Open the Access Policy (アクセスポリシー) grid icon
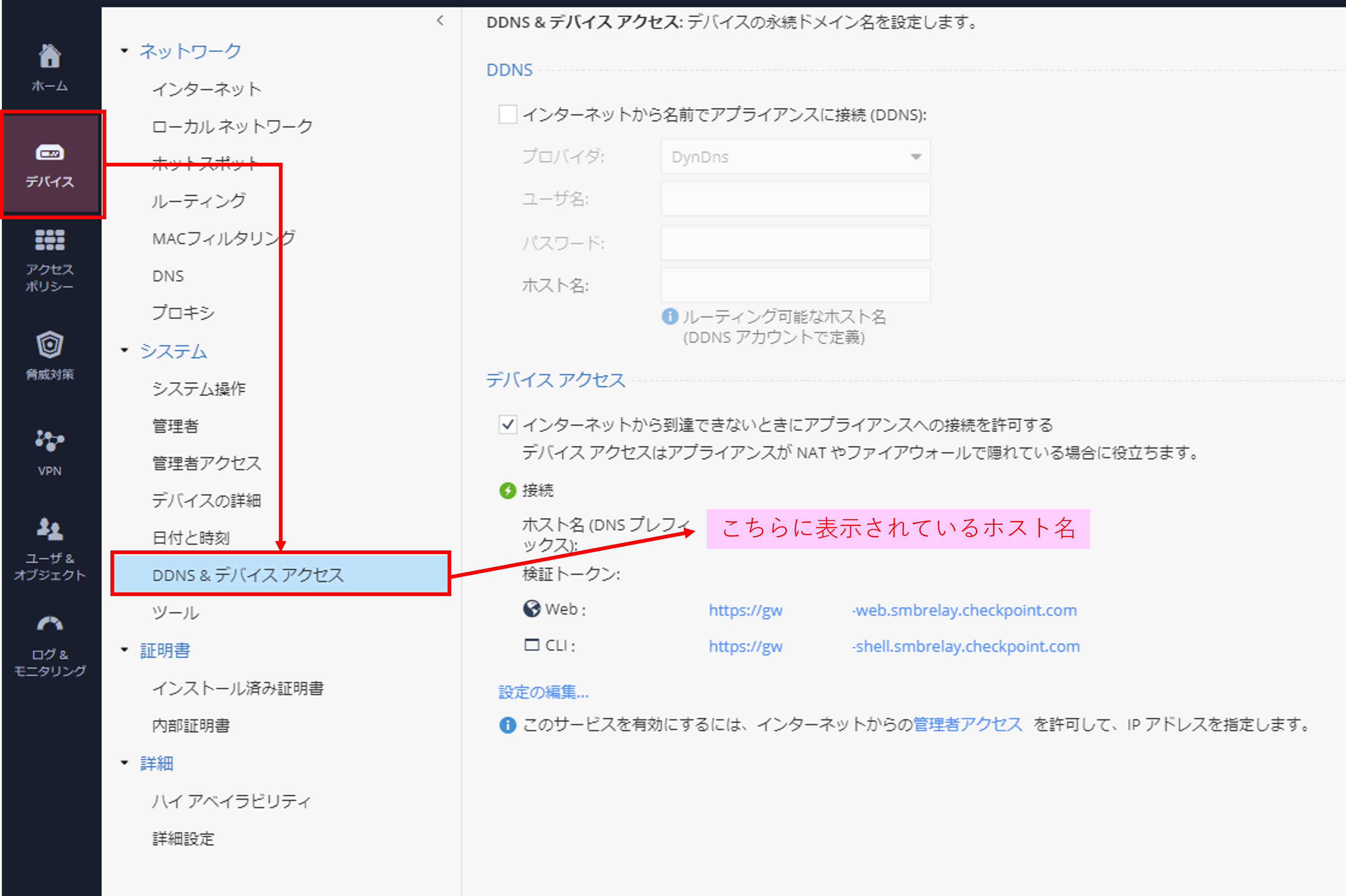The height and width of the screenshot is (896, 1346). coord(50,240)
